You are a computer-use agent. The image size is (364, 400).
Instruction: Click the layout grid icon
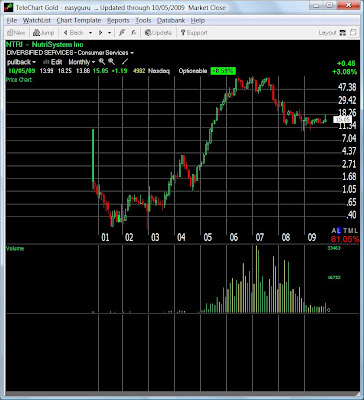click(343, 33)
